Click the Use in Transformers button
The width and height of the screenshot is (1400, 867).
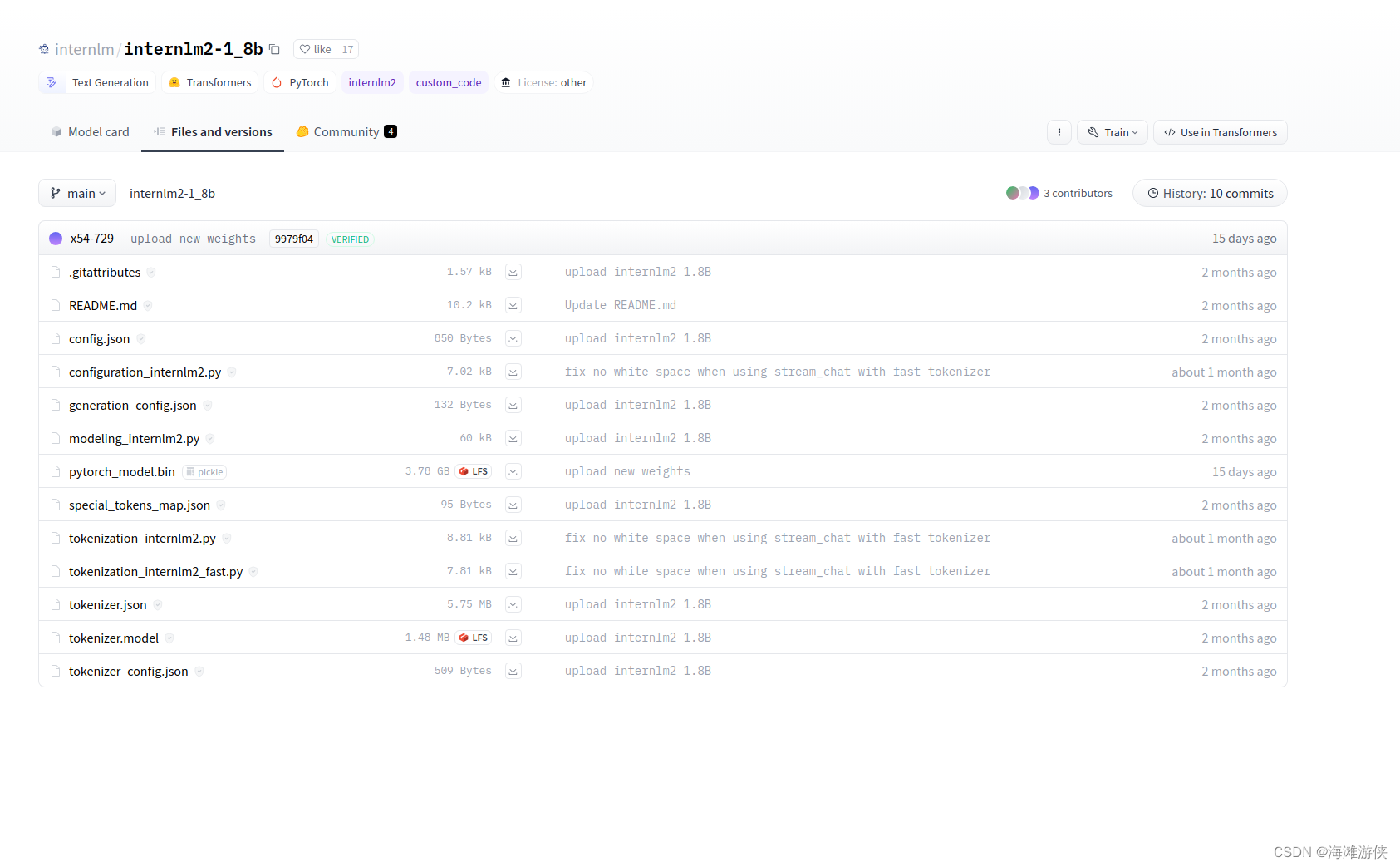1220,132
